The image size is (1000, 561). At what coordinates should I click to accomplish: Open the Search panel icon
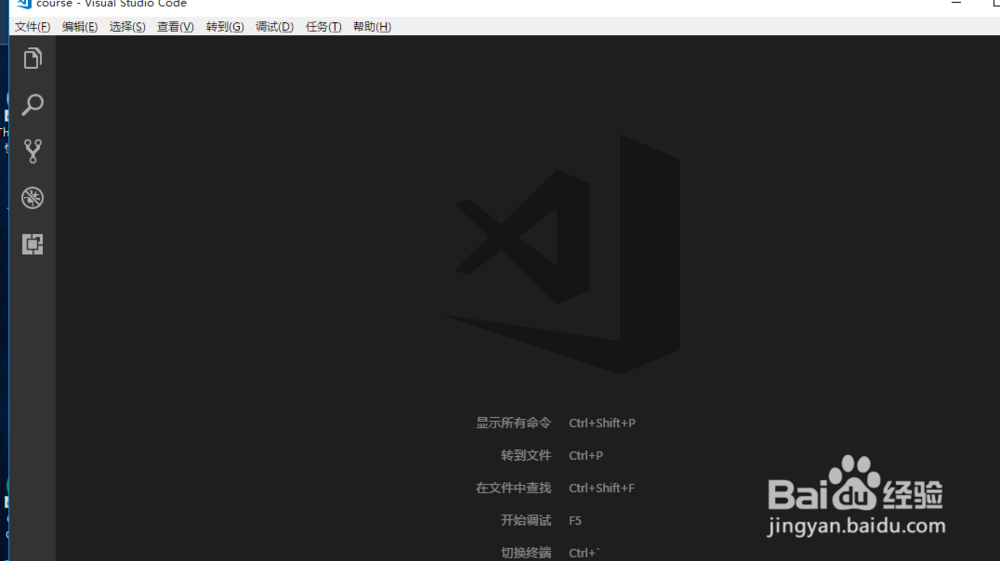[33, 105]
